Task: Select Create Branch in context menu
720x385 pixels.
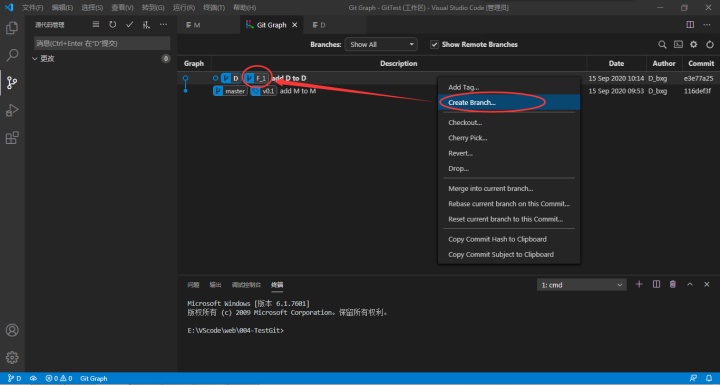Action: click(509, 102)
